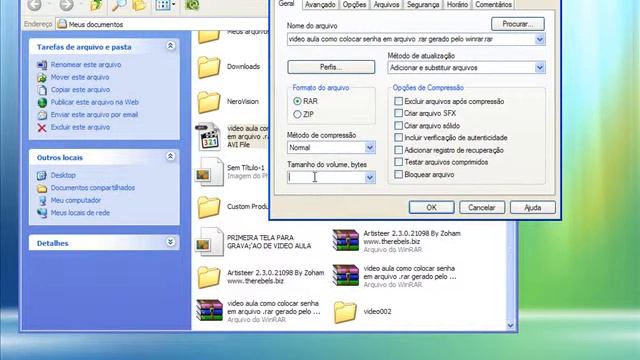Click the Mover este arquivo icon

point(42,78)
